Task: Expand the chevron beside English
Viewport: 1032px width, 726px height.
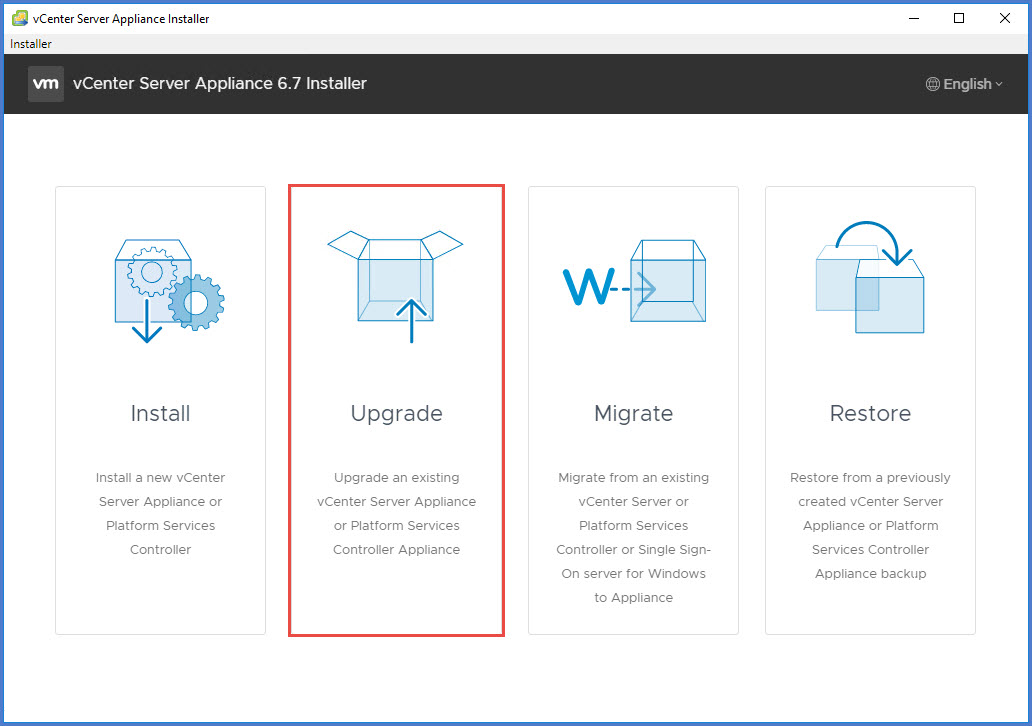Action: [x=999, y=85]
